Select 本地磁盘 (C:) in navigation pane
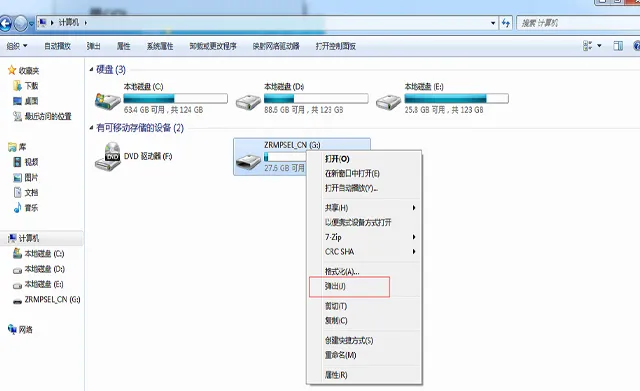This screenshot has width=640, height=391. pyautogui.click(x=39, y=254)
